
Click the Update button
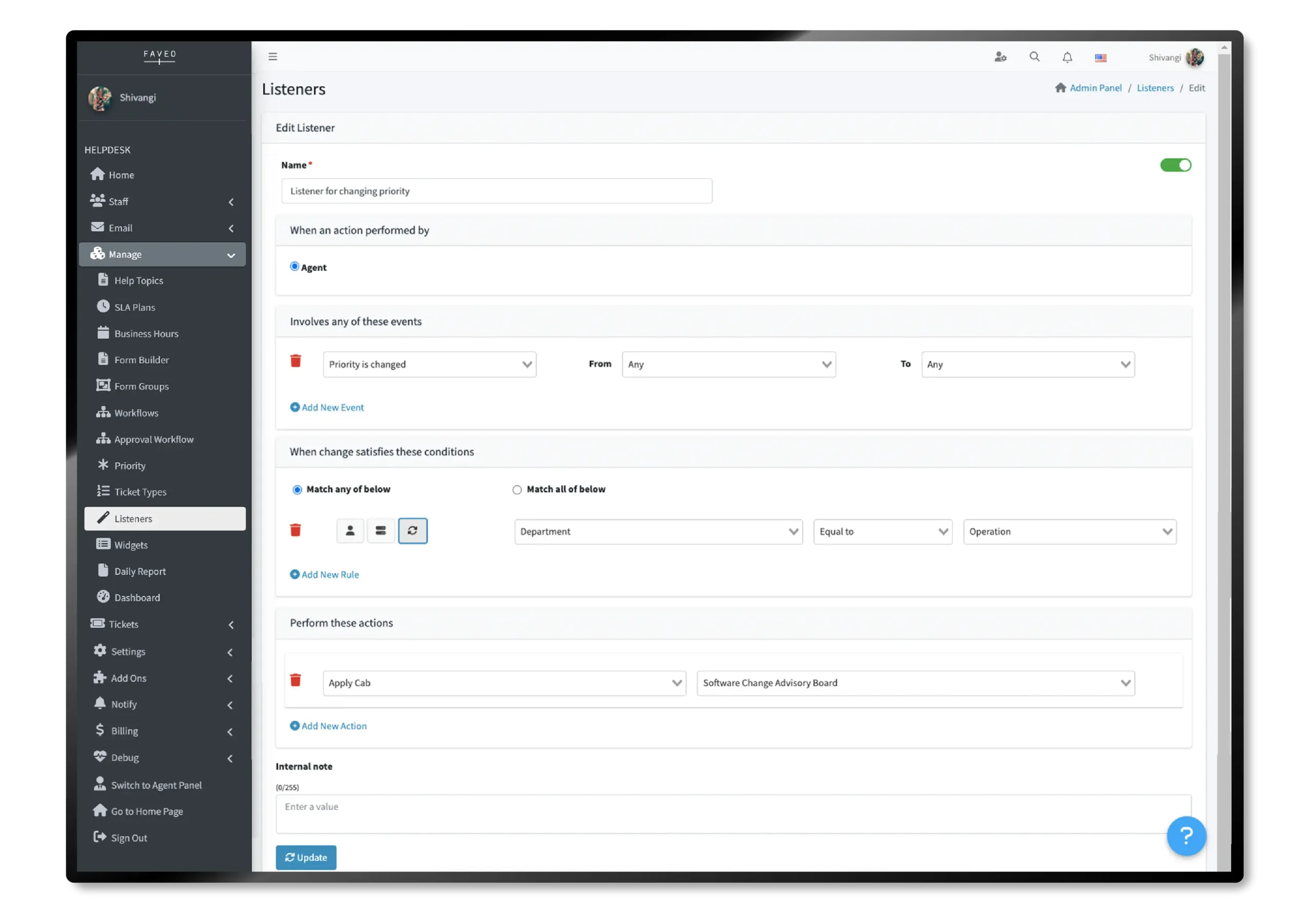[306, 858]
